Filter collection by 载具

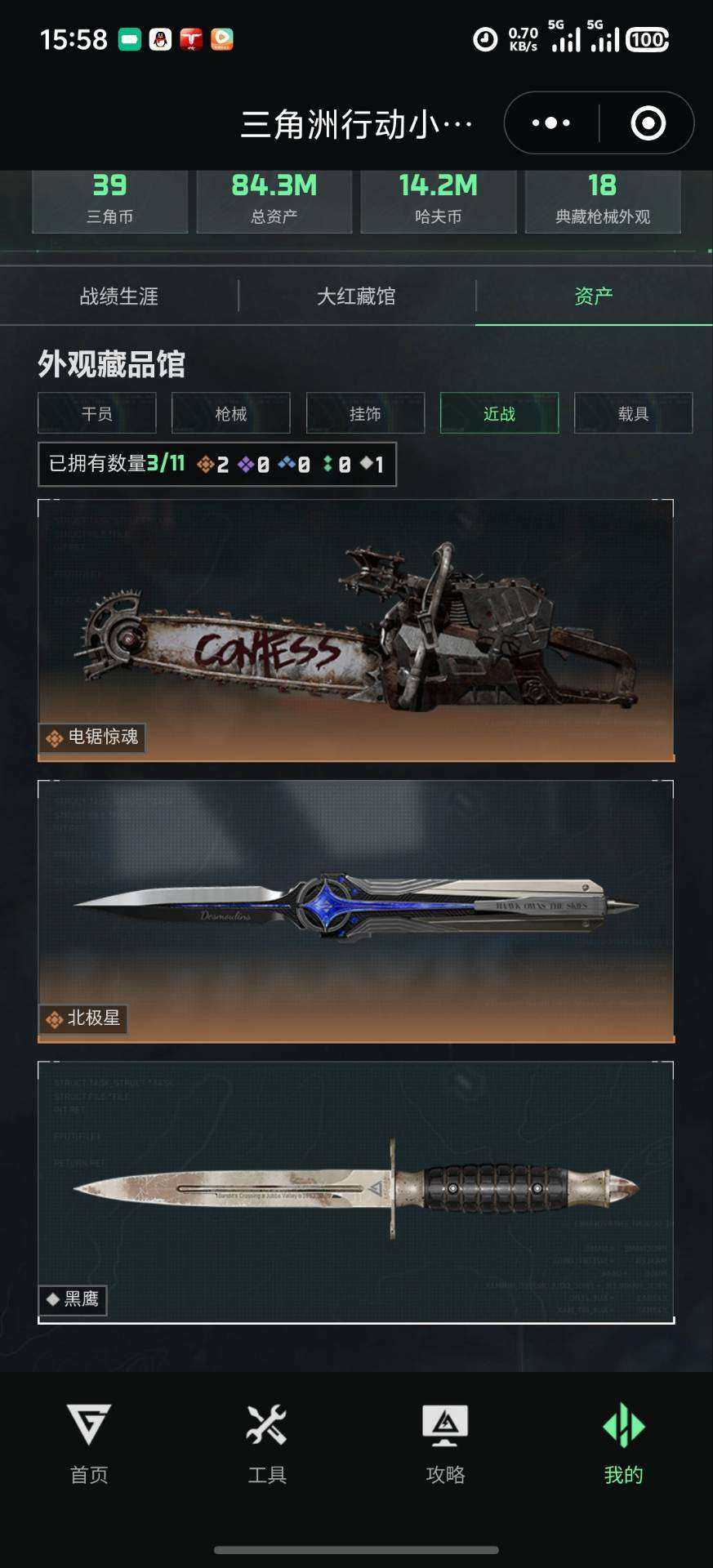[x=633, y=413]
